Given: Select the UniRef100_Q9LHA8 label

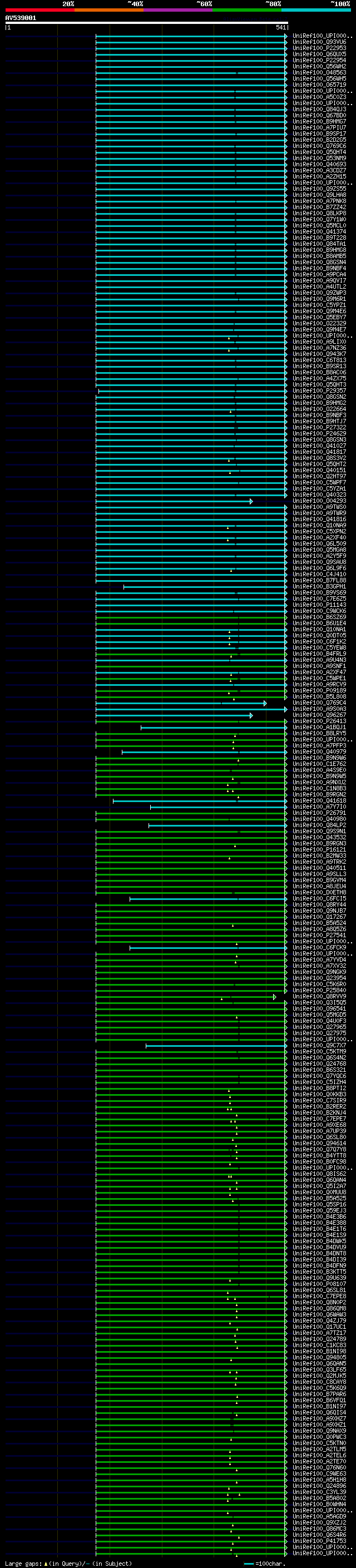Looking at the screenshot, I should tap(319, 195).
